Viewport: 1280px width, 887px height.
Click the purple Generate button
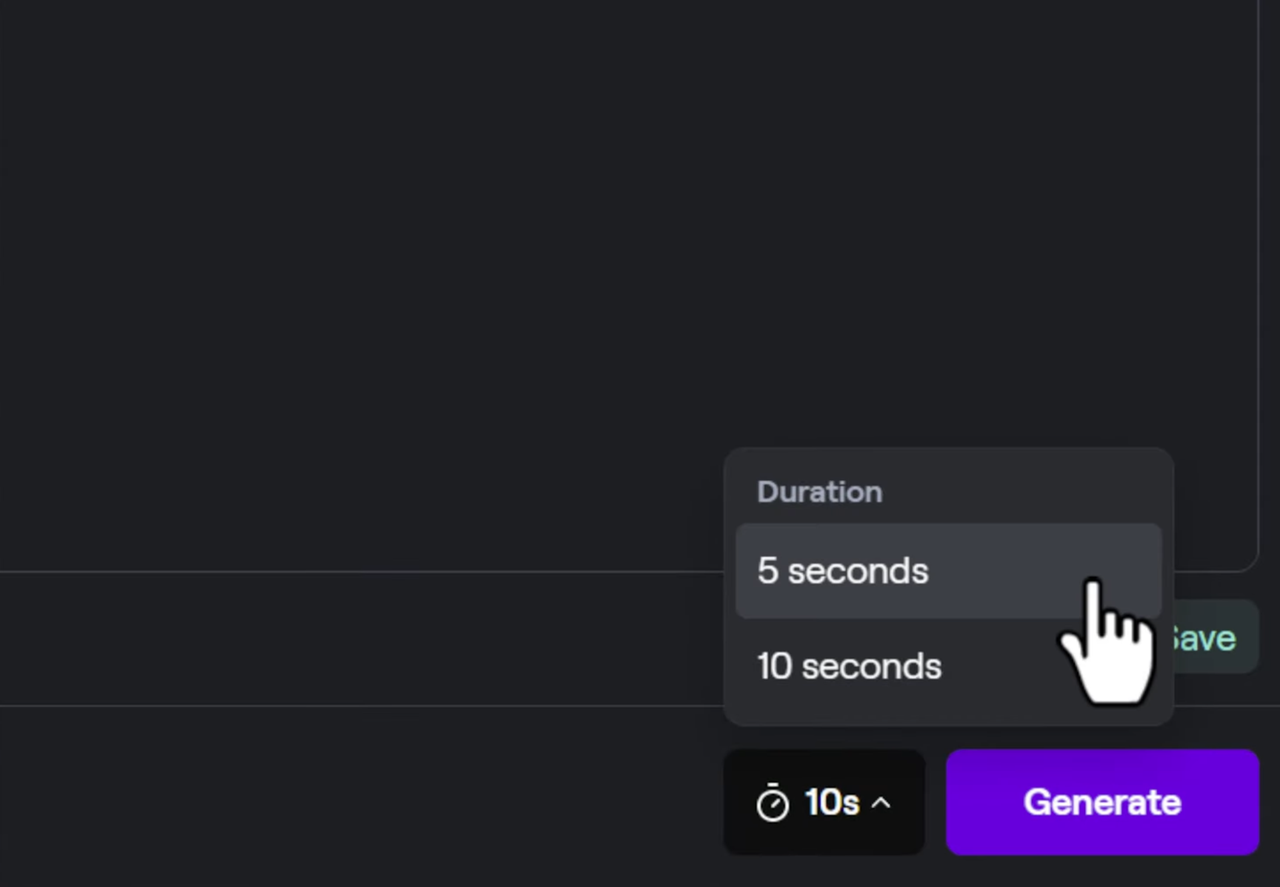1102,802
